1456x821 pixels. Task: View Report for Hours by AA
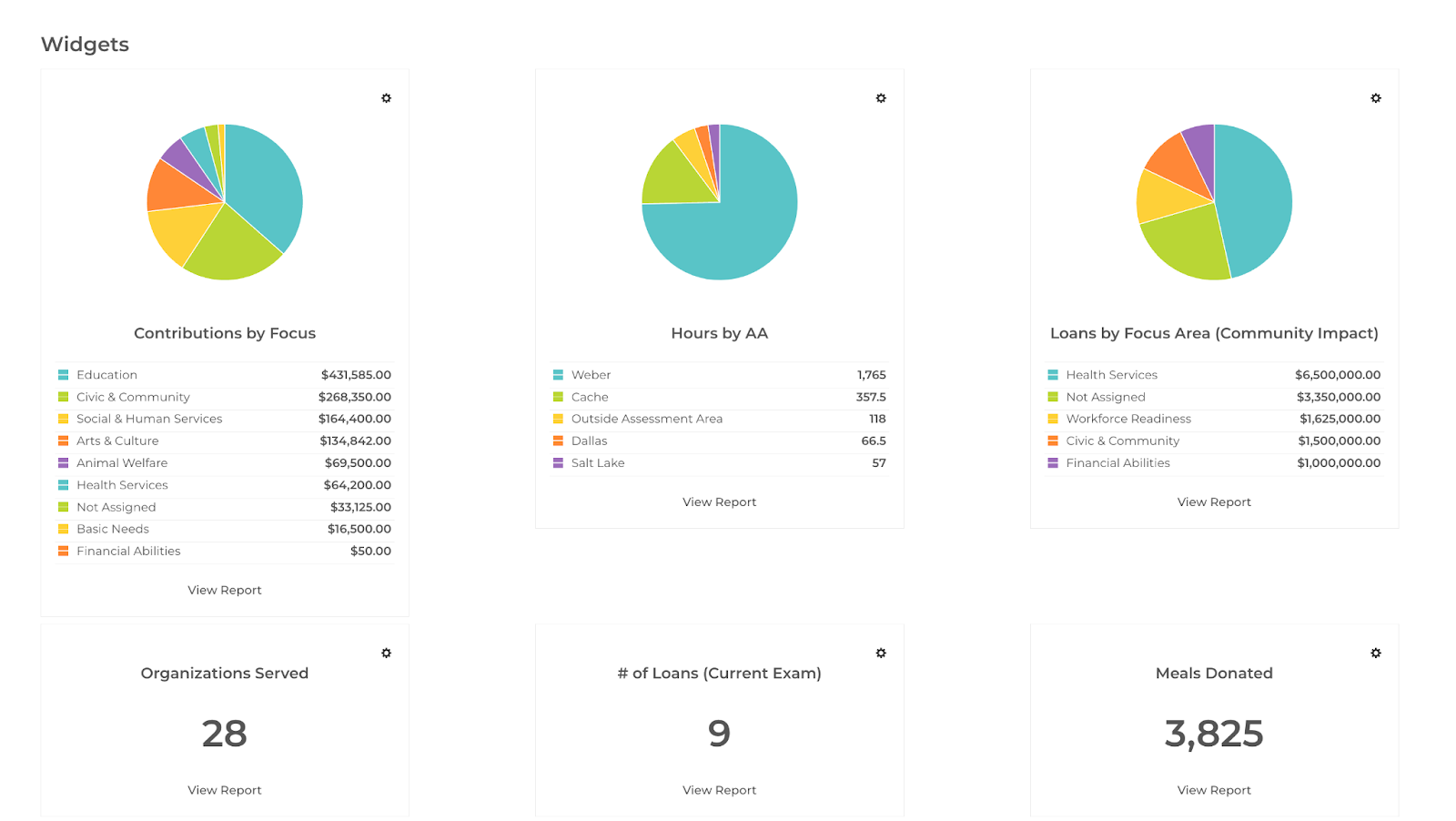(720, 502)
